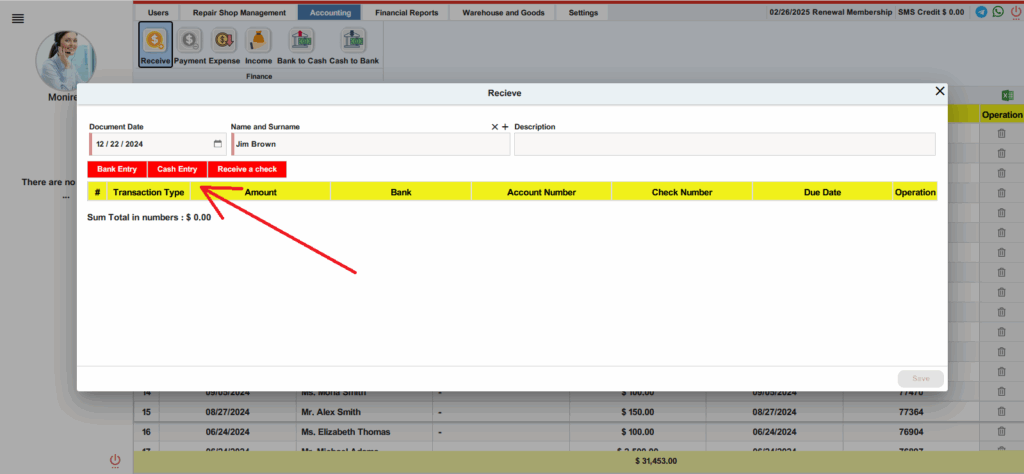The width and height of the screenshot is (1024, 474).
Task: Open the Financial Reports tab
Action: coord(406,12)
